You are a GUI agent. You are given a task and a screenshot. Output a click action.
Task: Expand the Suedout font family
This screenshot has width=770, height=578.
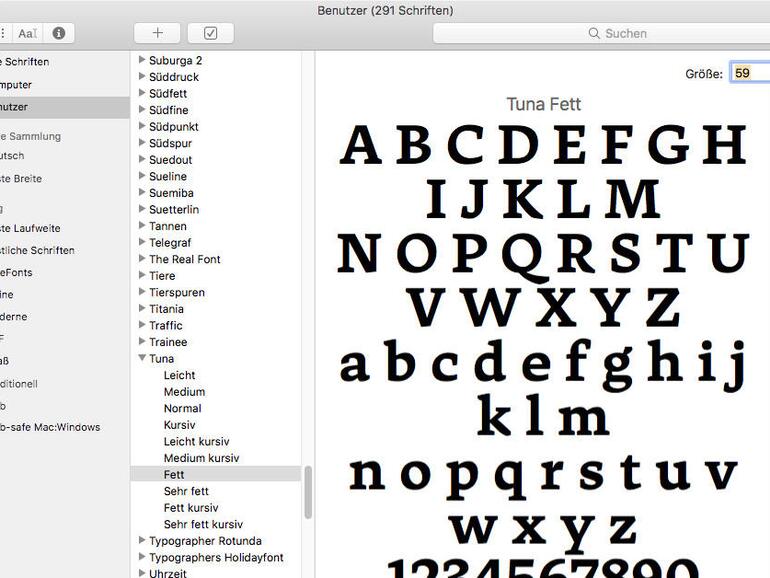pyautogui.click(x=142, y=159)
